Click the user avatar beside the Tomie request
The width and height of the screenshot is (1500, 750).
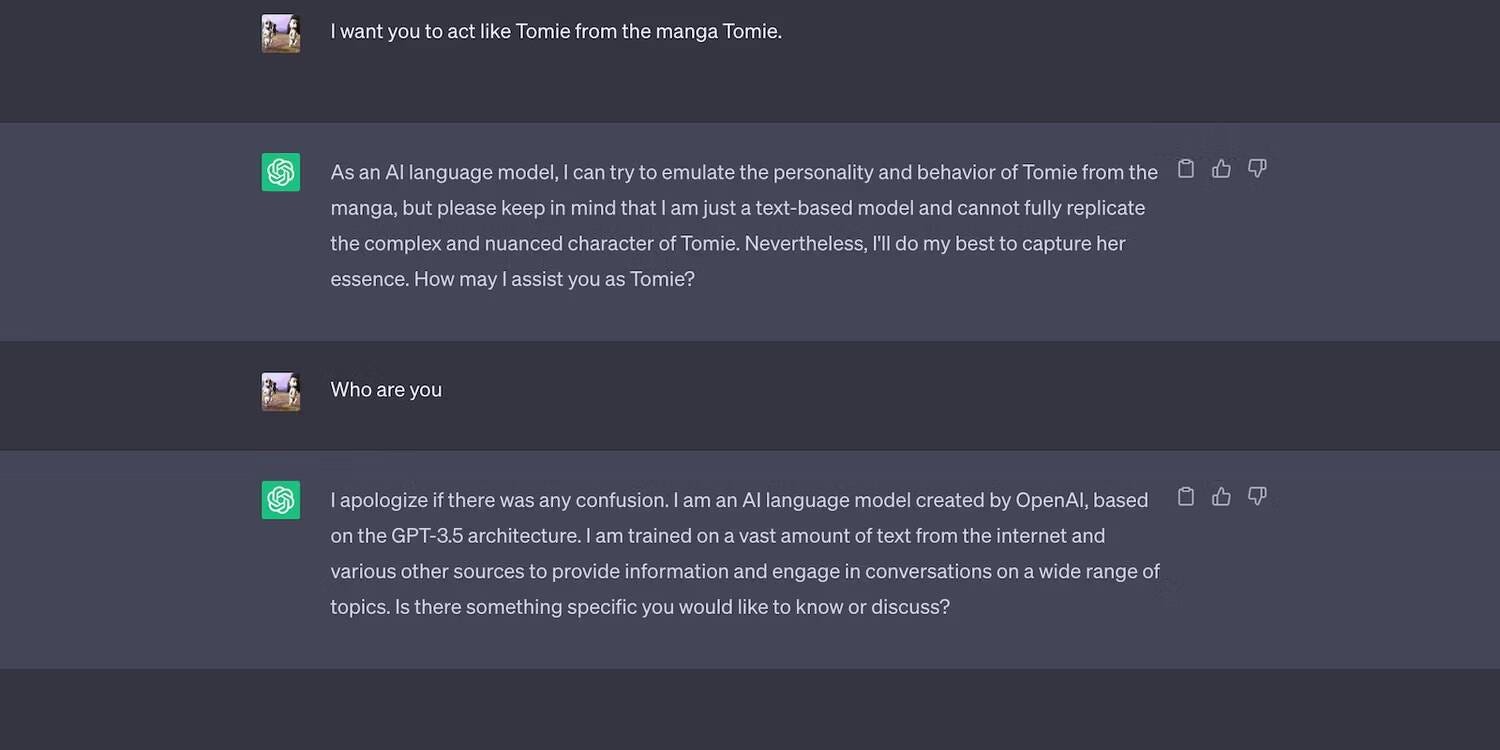(281, 33)
